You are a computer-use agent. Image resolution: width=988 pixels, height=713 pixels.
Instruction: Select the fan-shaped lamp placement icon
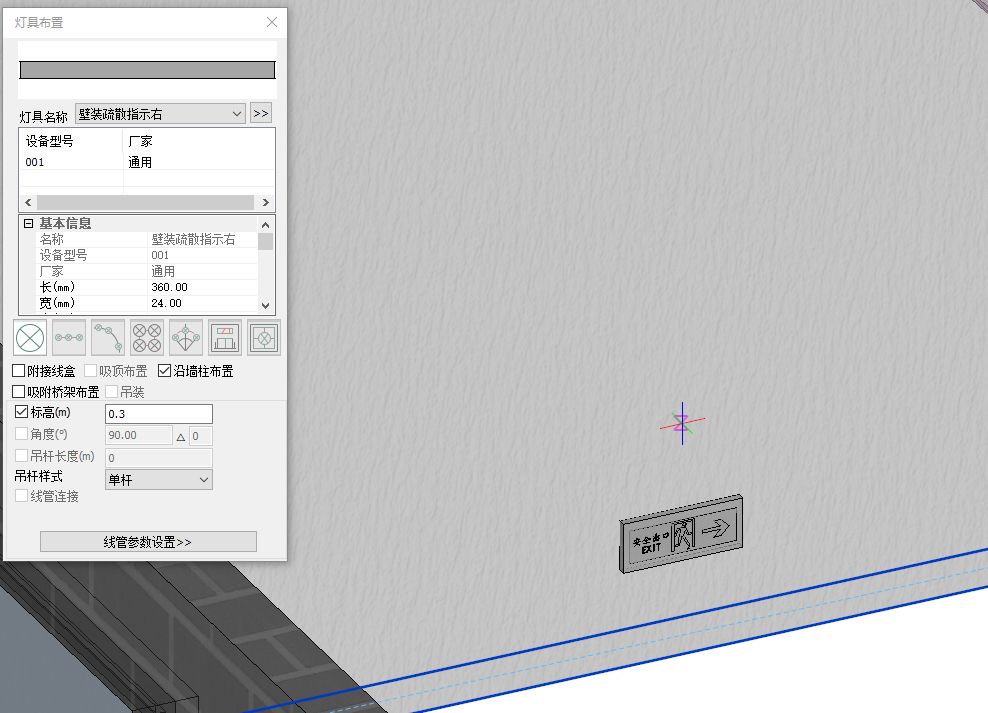[x=186, y=338]
